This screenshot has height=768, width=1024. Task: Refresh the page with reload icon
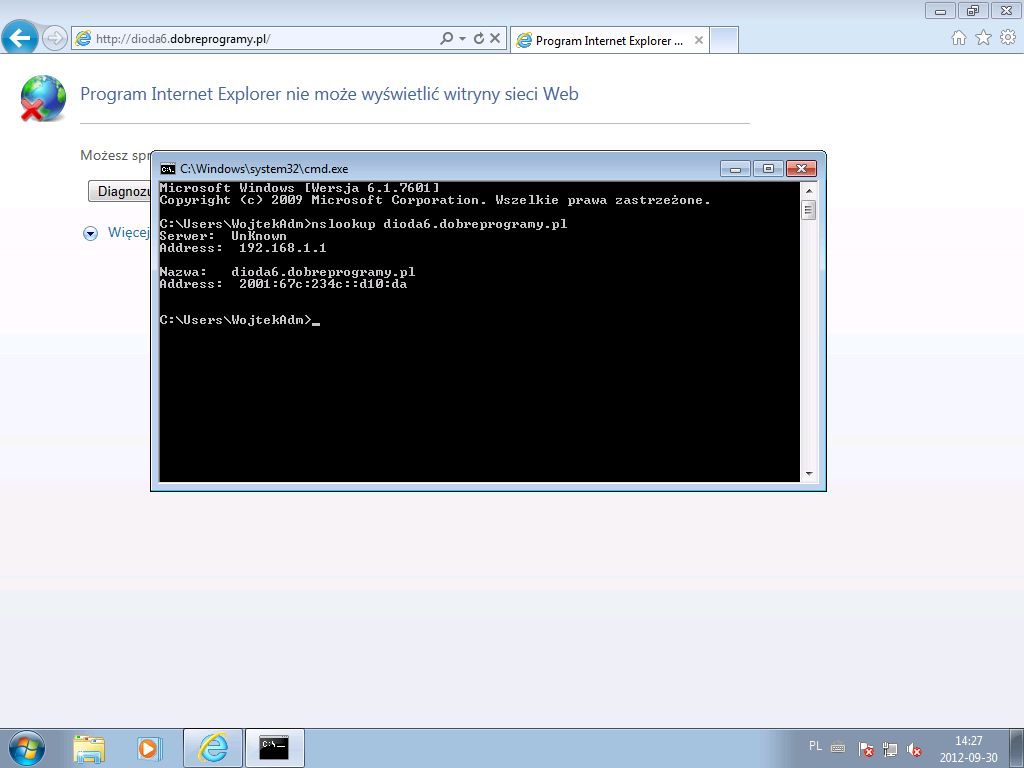pos(479,39)
